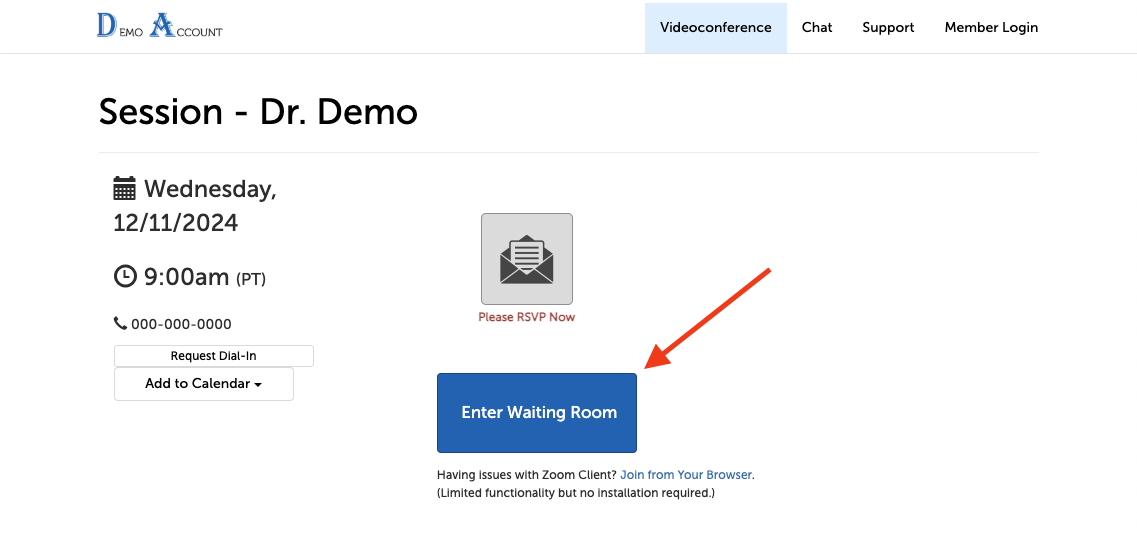
Task: Click the red arrow annotation
Action: [x=708, y=318]
